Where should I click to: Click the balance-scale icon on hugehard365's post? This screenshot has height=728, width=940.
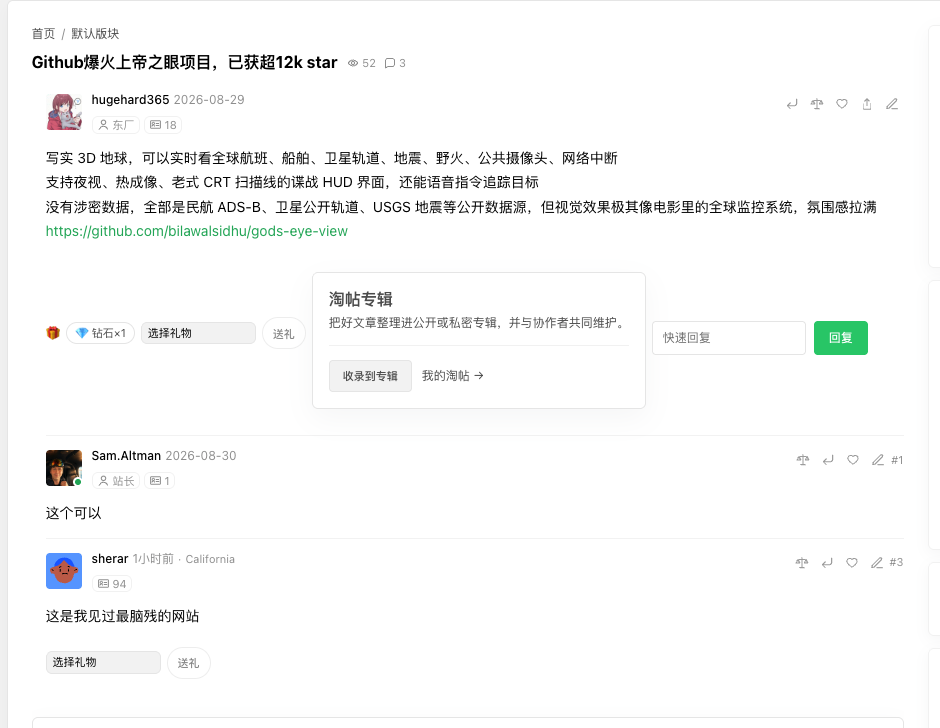[817, 104]
